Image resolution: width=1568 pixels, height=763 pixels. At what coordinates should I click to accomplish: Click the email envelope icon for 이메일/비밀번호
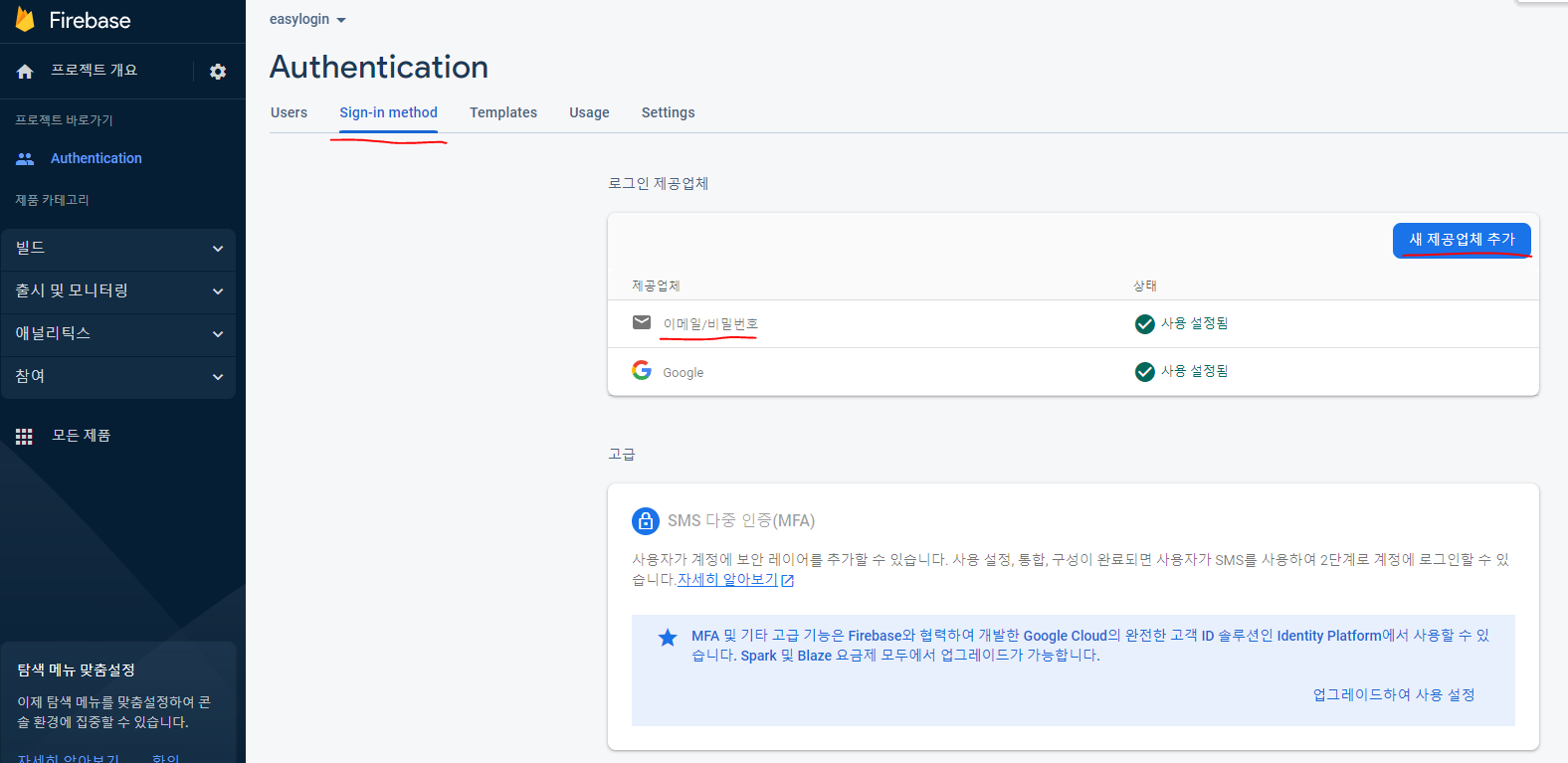pos(642,322)
